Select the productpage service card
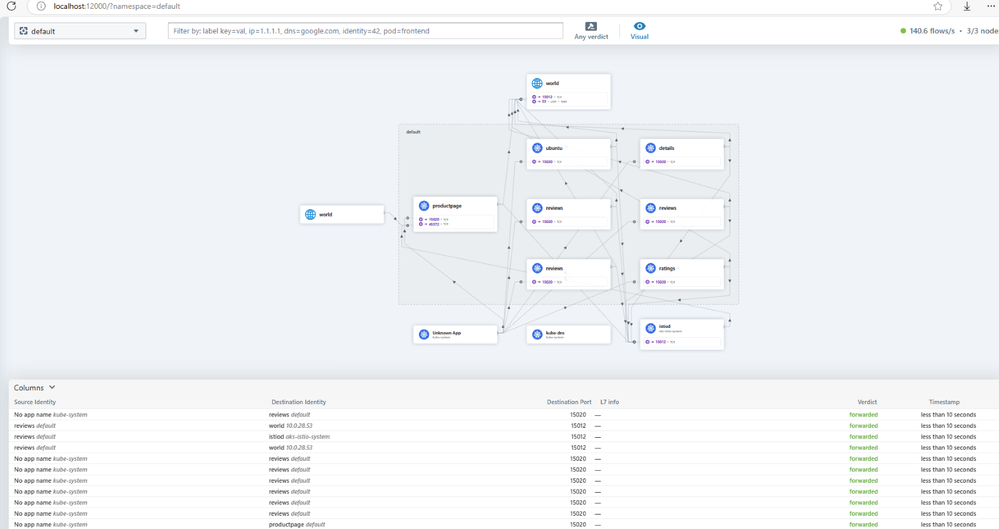Screen dimensions: 999x529 pos(455,214)
